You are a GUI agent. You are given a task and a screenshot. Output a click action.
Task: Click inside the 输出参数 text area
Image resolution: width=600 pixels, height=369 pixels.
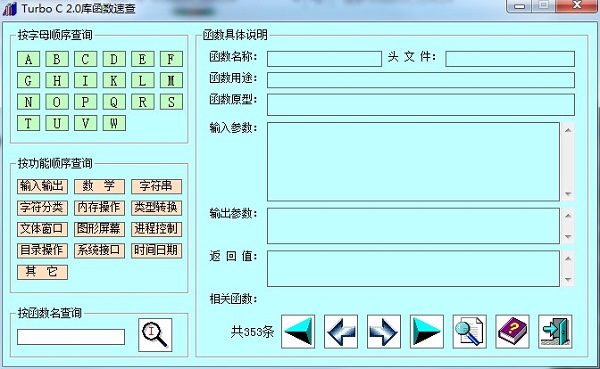pos(413,226)
